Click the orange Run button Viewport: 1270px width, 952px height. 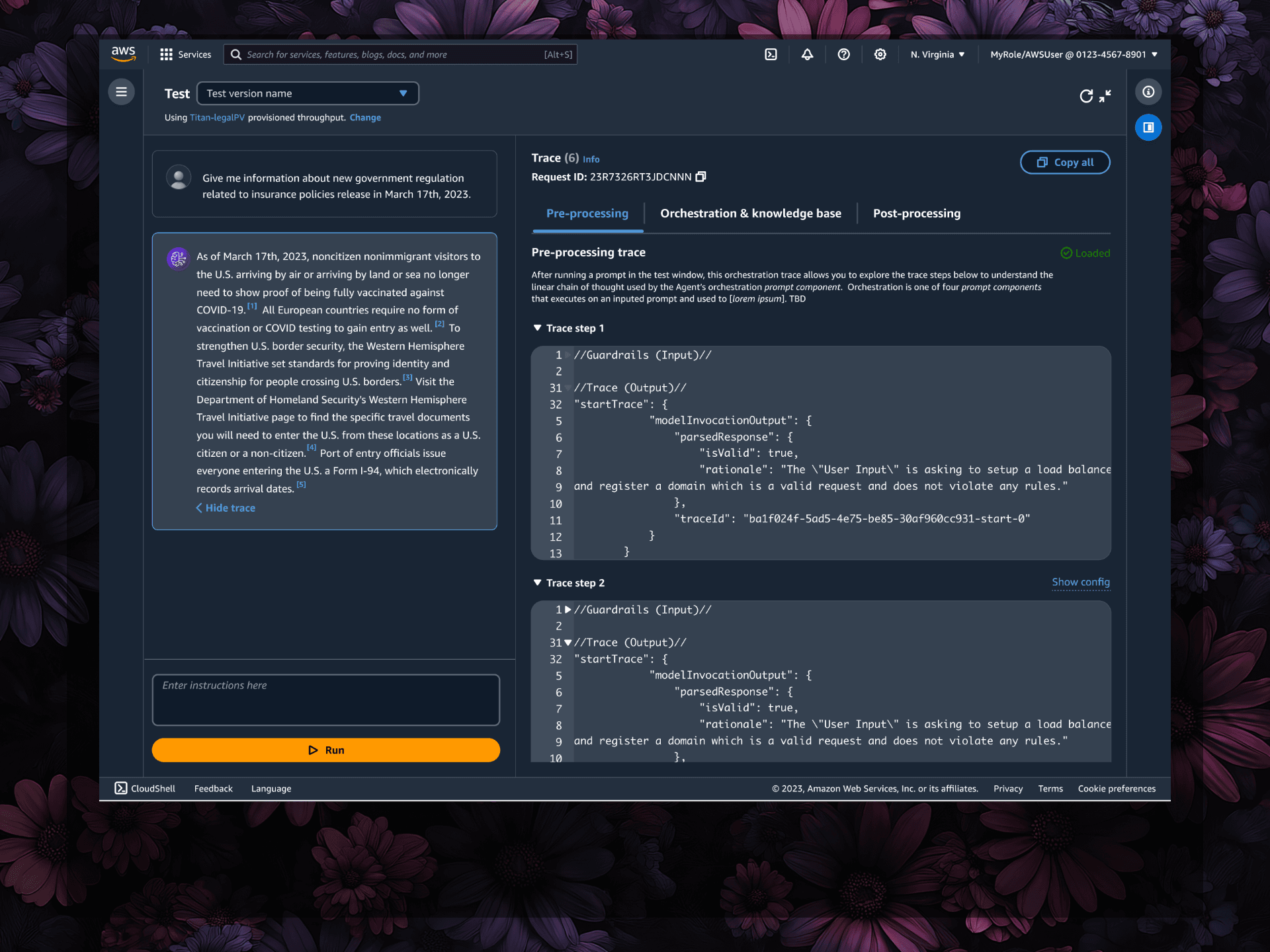point(326,750)
